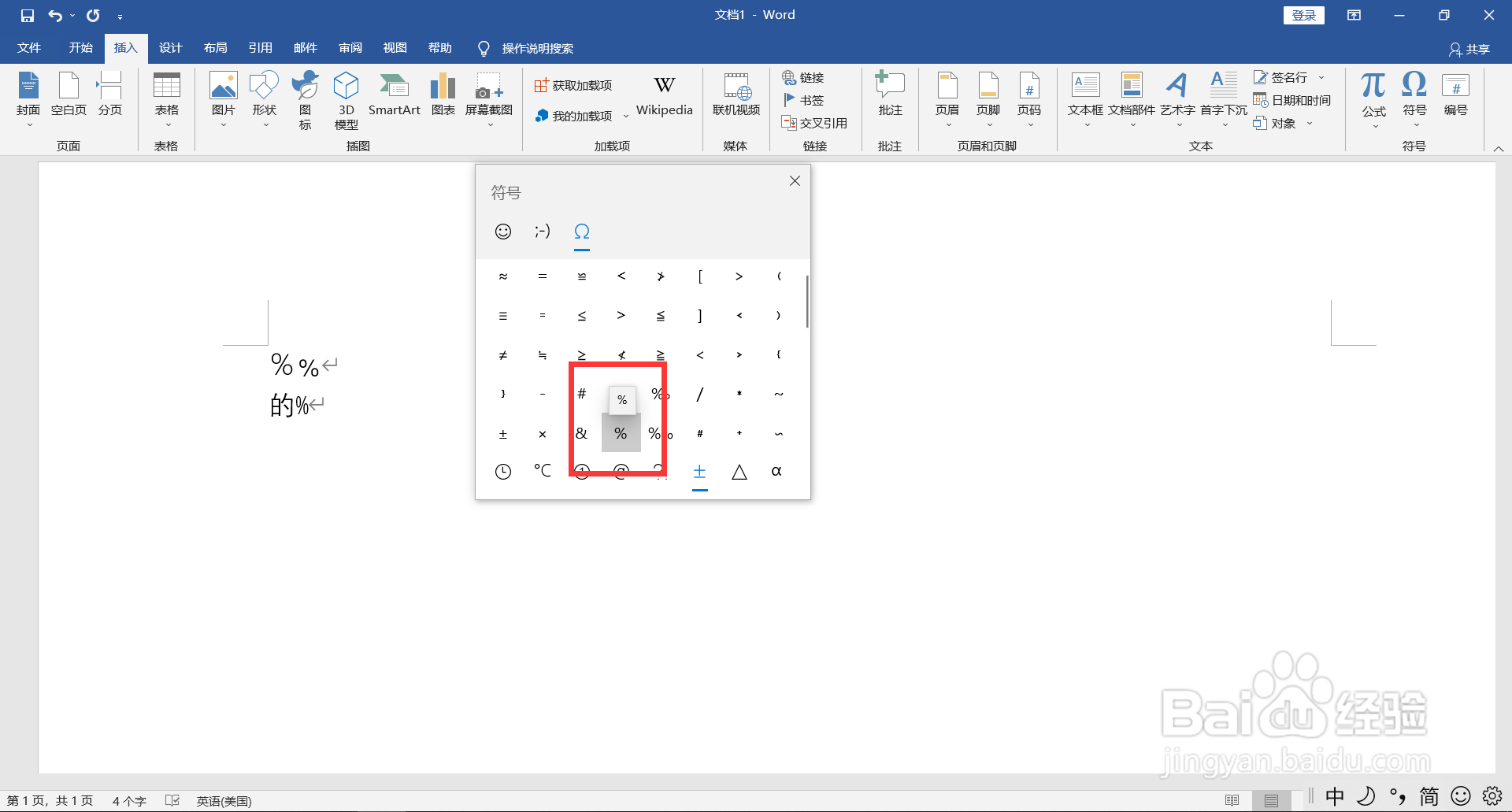Collapse the ribbon chevron
1512x812 pixels.
pyautogui.click(x=1499, y=148)
